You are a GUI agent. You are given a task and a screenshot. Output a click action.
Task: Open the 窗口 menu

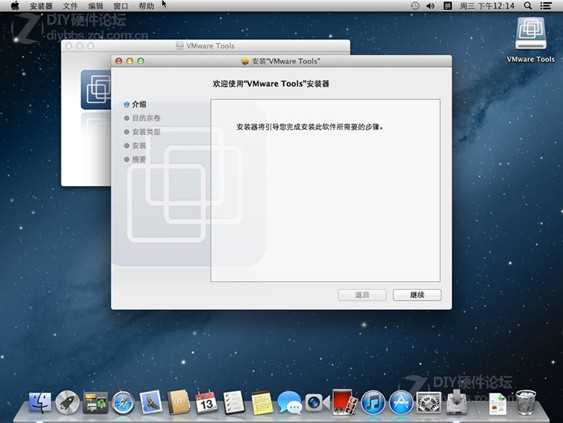pyautogui.click(x=121, y=6)
